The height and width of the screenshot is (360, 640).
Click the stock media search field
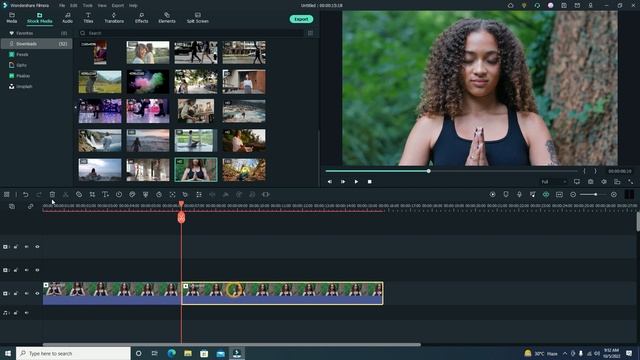(192, 33)
